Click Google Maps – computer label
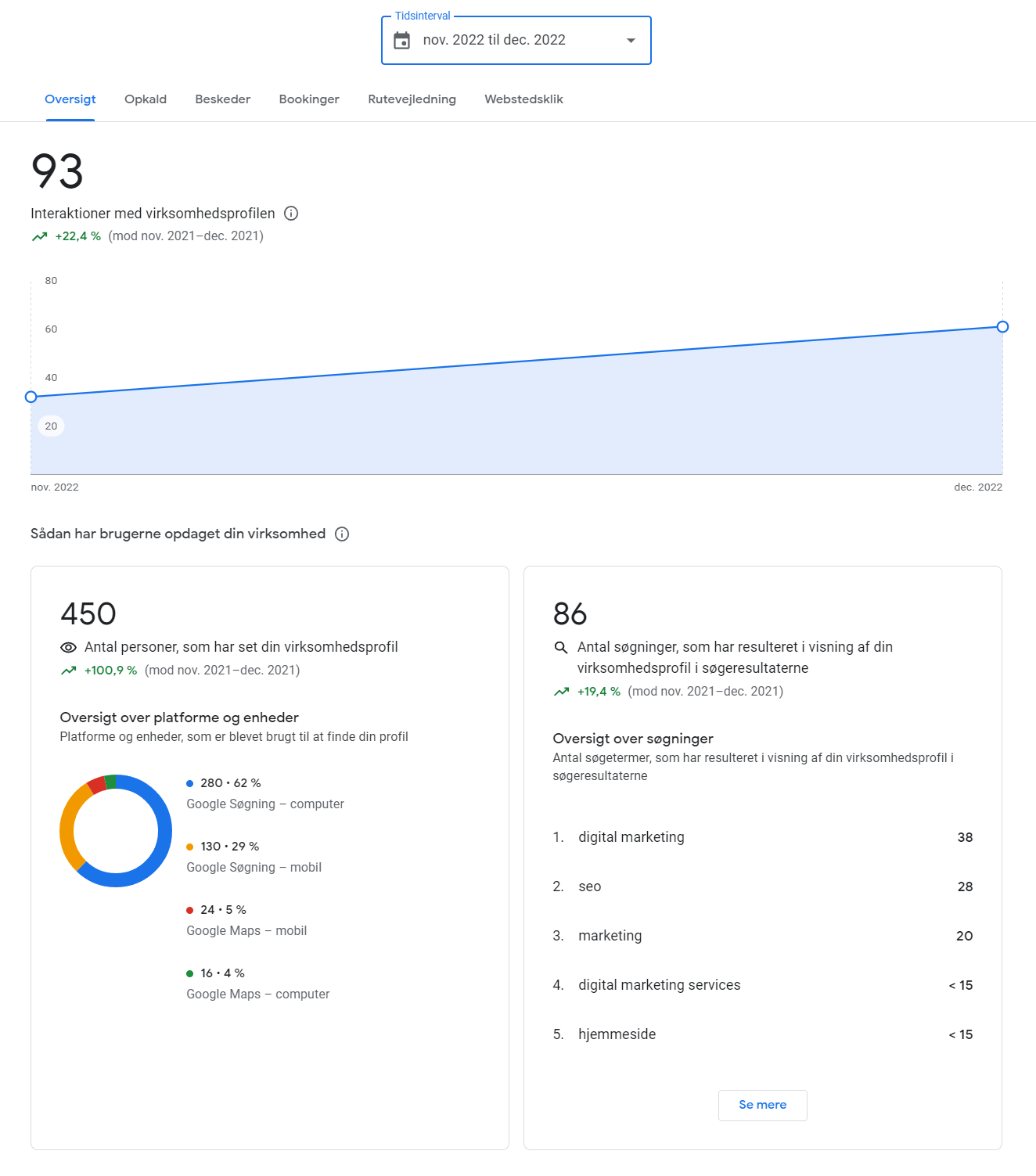Screen dimensions: 1036x1176 click(x=258, y=994)
